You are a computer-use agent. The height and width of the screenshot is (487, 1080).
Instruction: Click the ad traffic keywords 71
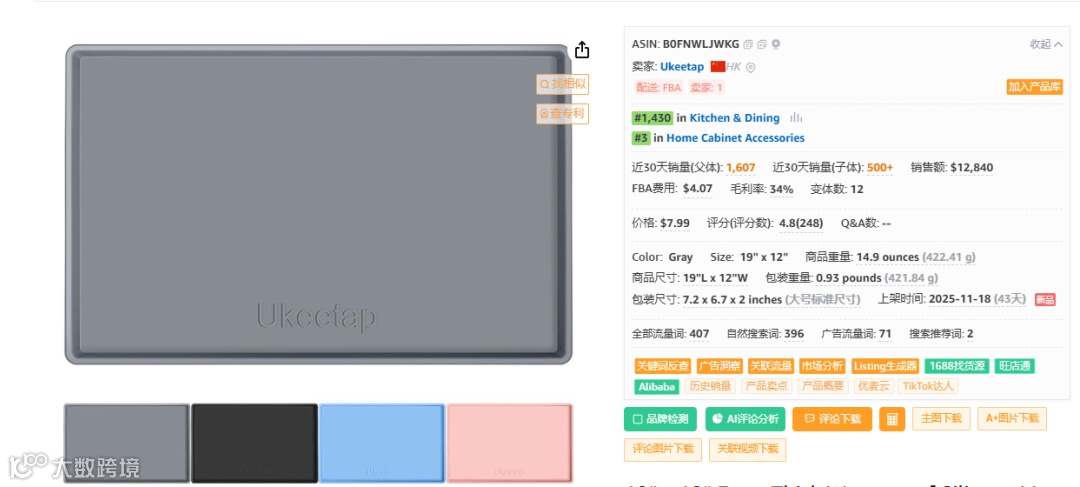coord(885,334)
